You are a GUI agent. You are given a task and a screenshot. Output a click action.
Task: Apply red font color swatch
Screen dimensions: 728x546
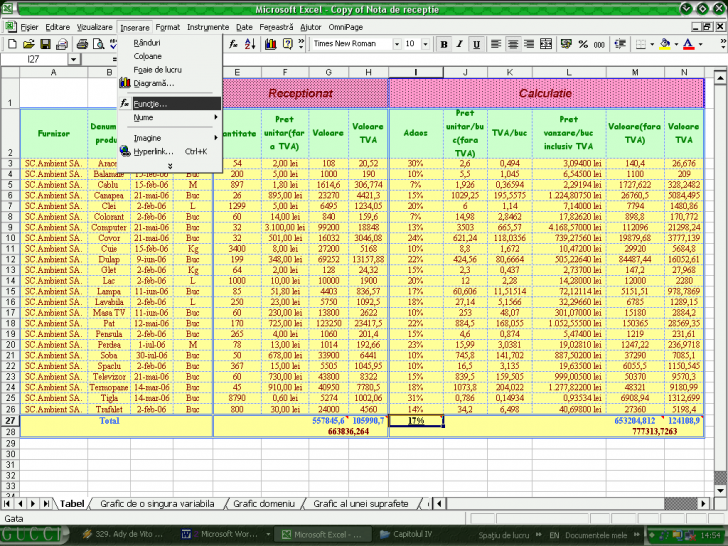689,44
